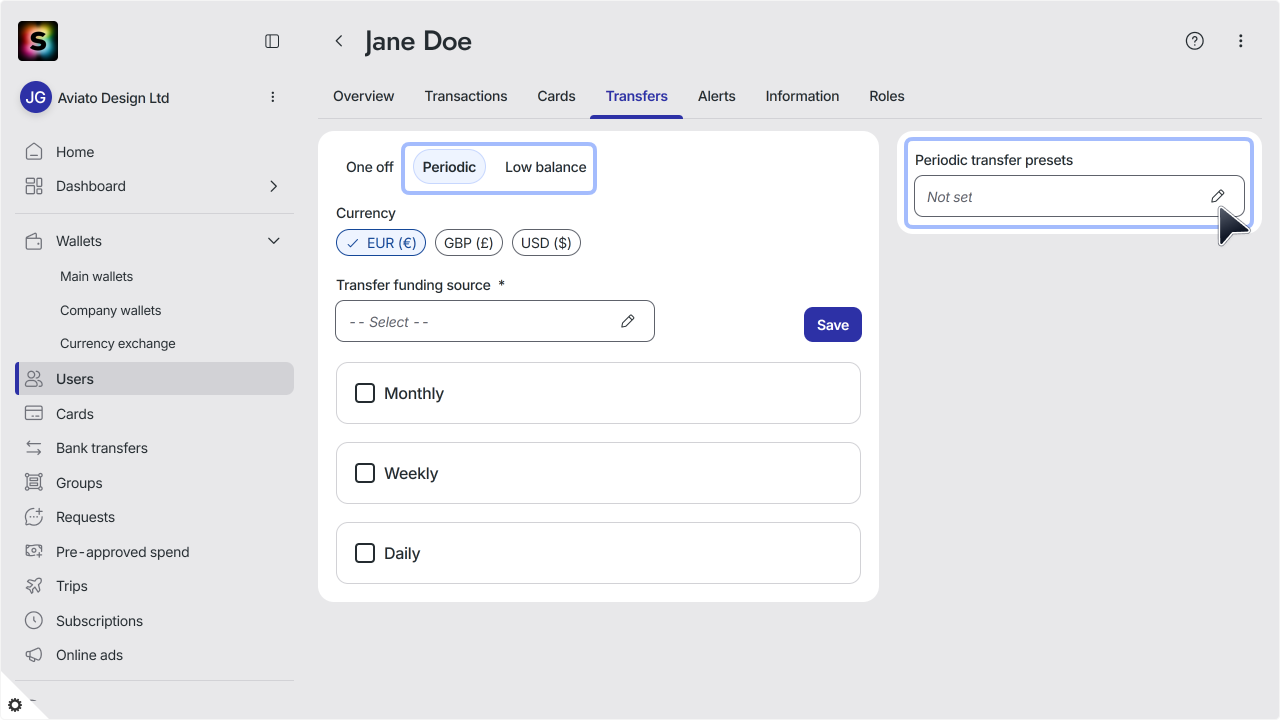This screenshot has width=1280, height=720.
Task: Switch to Low balance transfer type
Action: click(x=546, y=167)
